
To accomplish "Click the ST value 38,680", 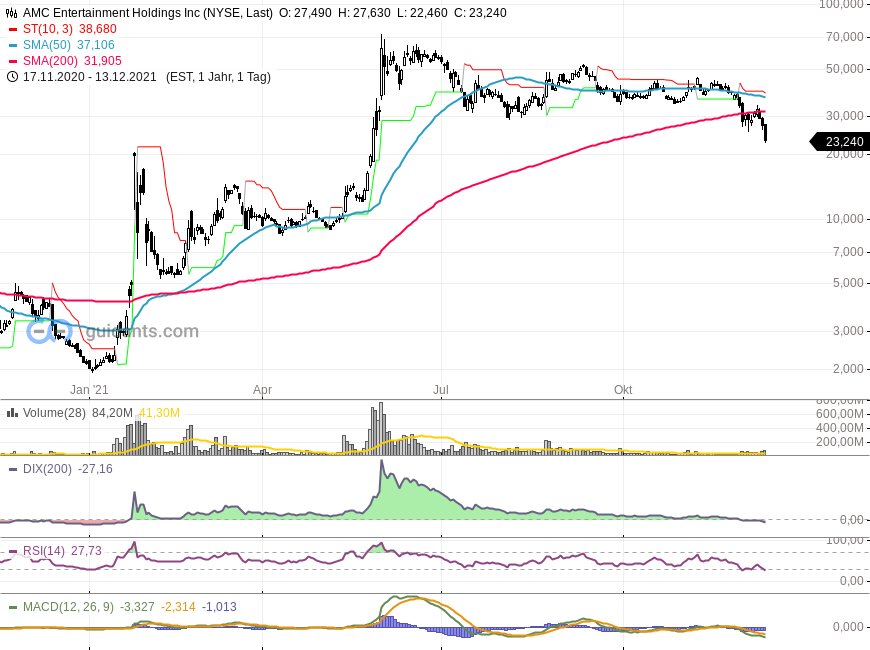I will click(98, 29).
